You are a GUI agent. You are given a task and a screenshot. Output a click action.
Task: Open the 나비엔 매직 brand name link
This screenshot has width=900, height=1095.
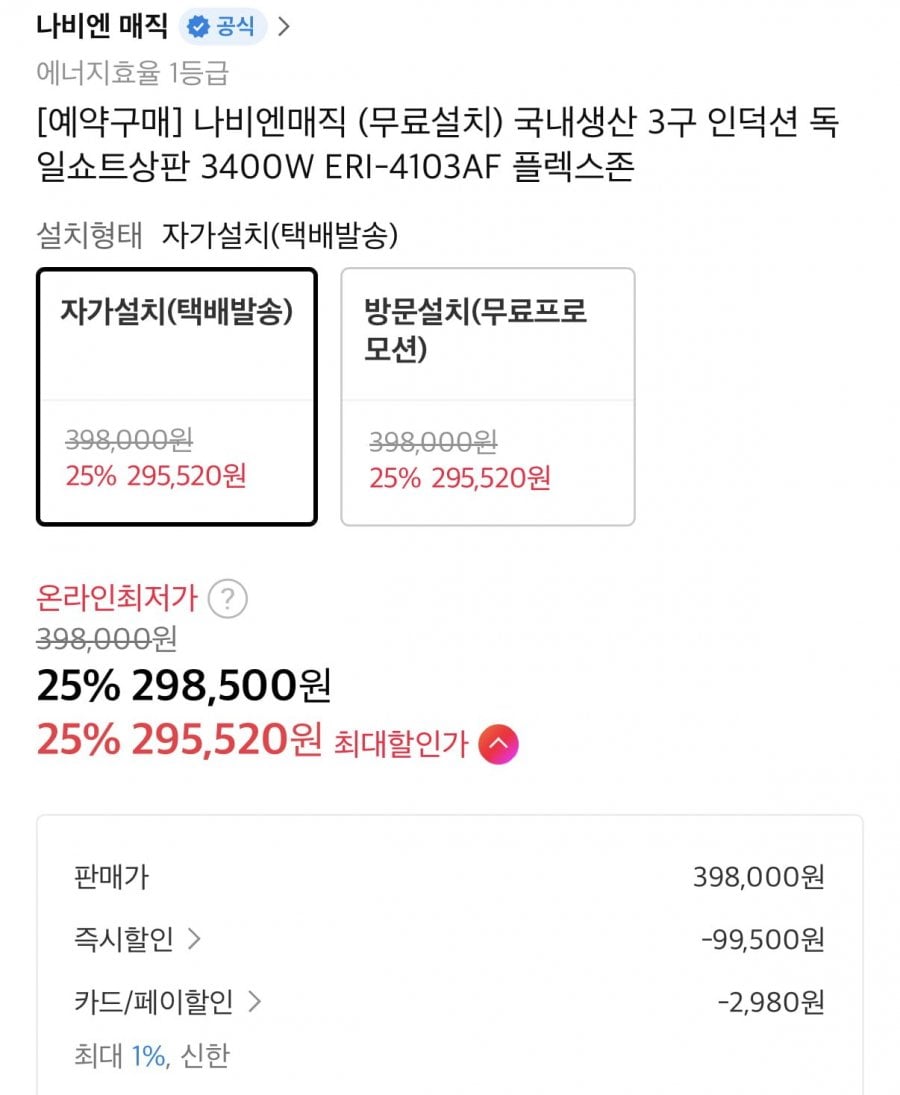tap(101, 26)
